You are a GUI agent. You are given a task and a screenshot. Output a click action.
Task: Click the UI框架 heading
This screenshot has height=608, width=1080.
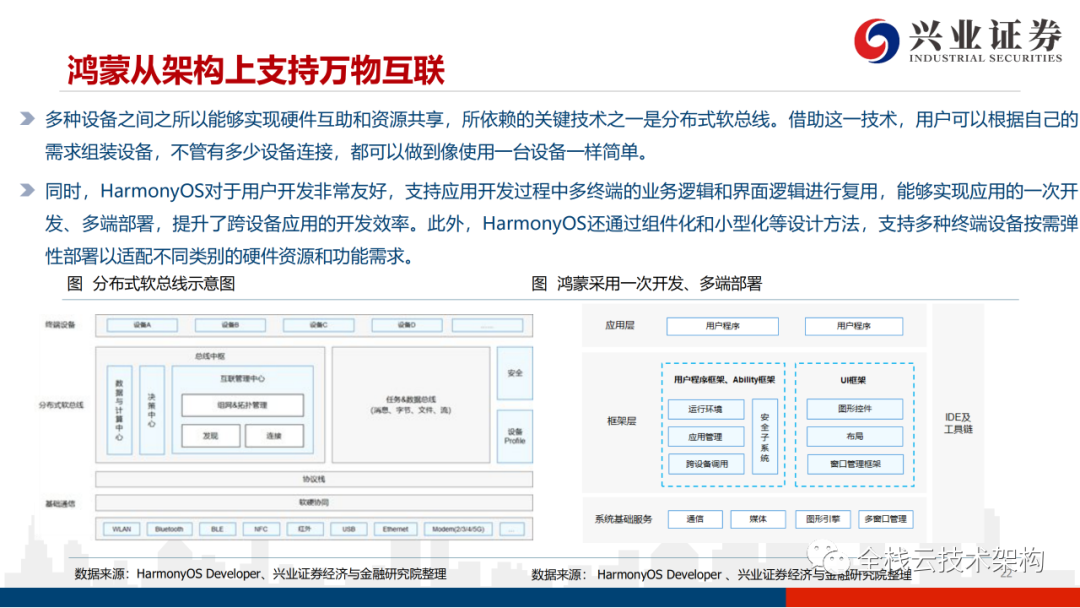pos(853,380)
